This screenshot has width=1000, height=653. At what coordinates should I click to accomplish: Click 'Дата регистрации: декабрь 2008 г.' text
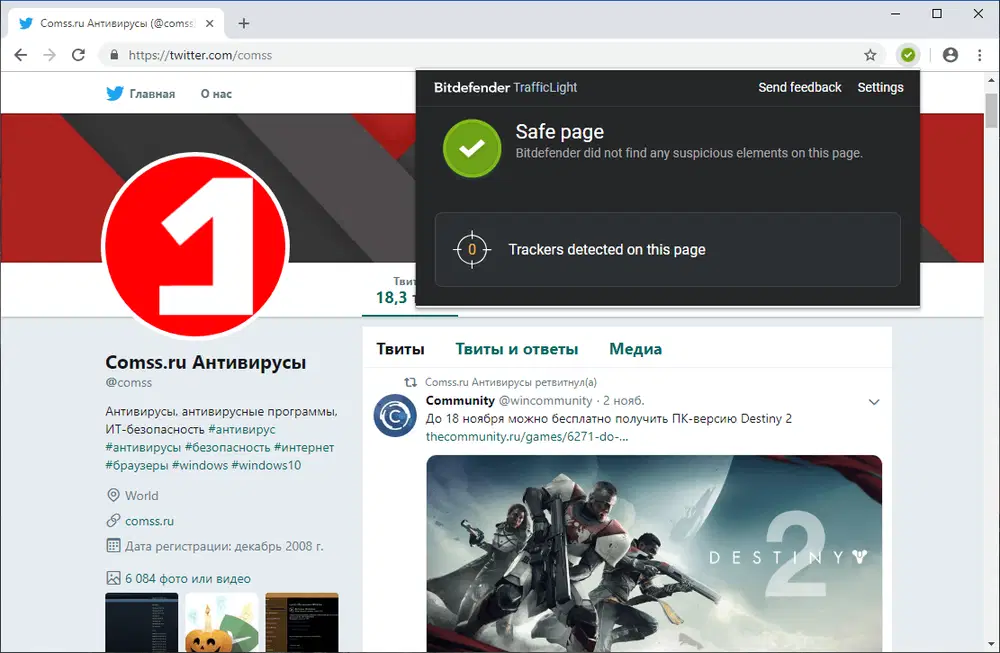tap(224, 546)
